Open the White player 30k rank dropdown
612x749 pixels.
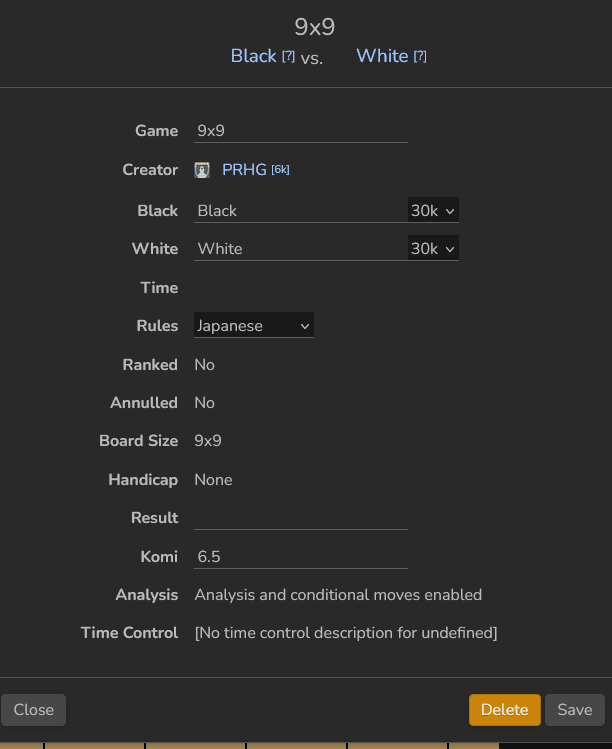click(433, 248)
